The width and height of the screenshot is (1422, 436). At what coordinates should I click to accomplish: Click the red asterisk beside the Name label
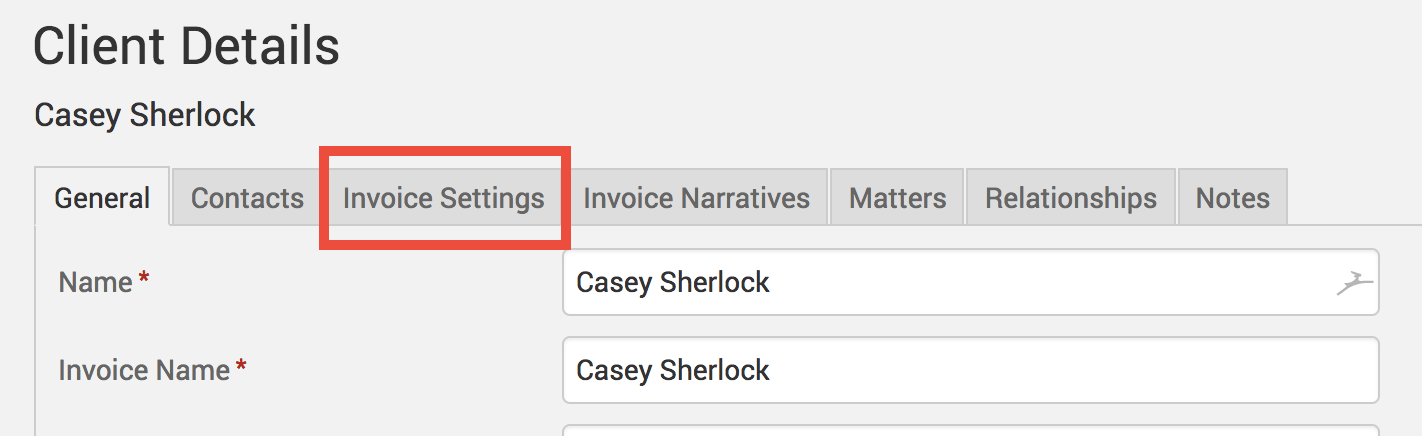point(144,280)
